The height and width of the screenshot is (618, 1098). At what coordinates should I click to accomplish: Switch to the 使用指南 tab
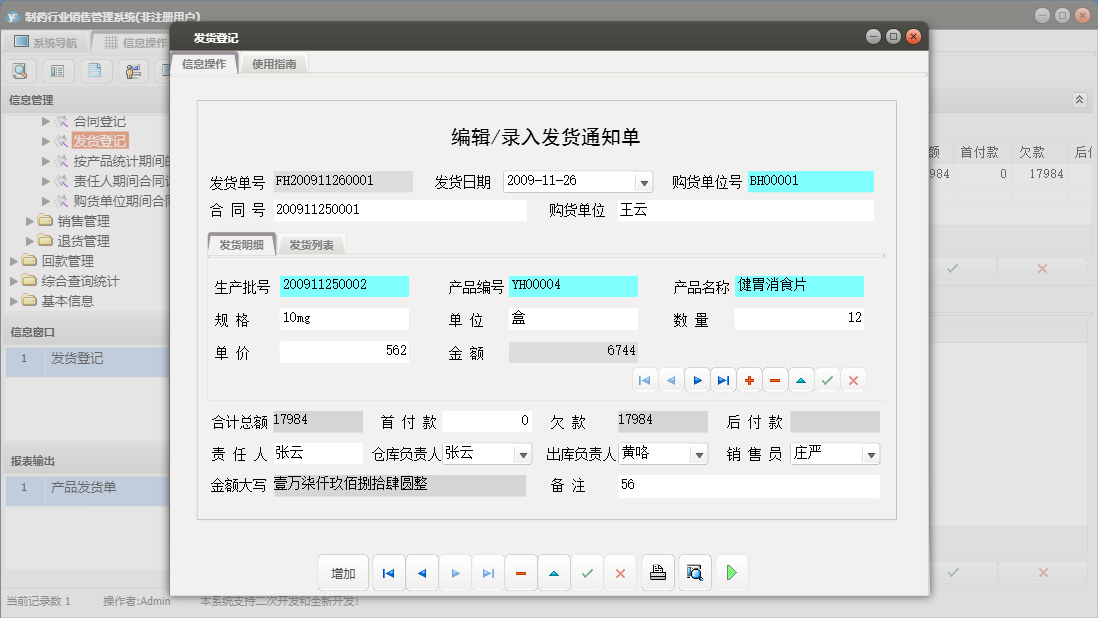point(274,62)
